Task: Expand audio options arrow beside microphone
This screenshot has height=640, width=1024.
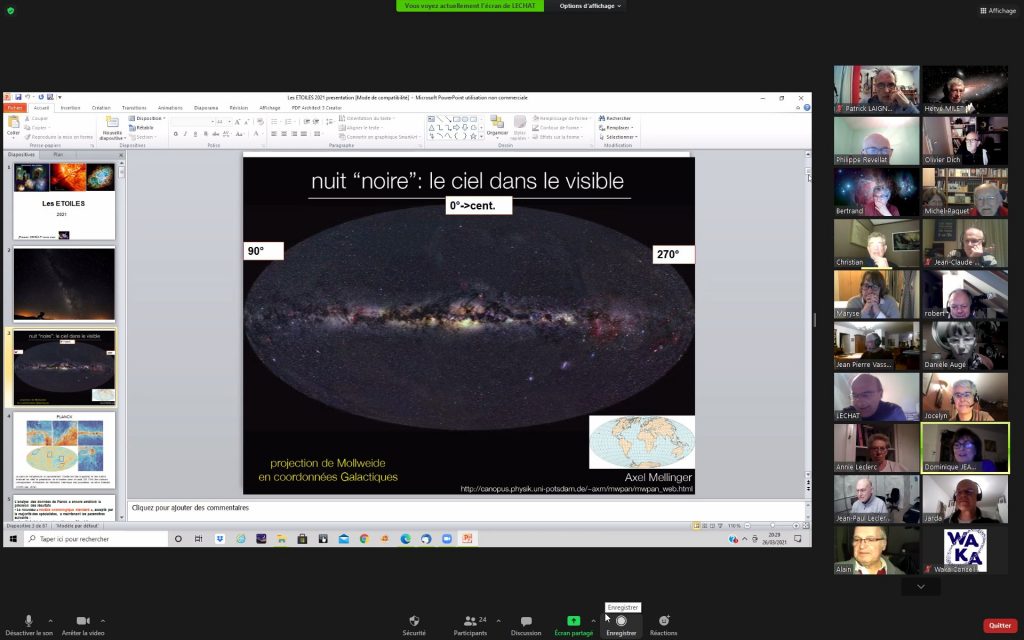Action: [x=50, y=620]
